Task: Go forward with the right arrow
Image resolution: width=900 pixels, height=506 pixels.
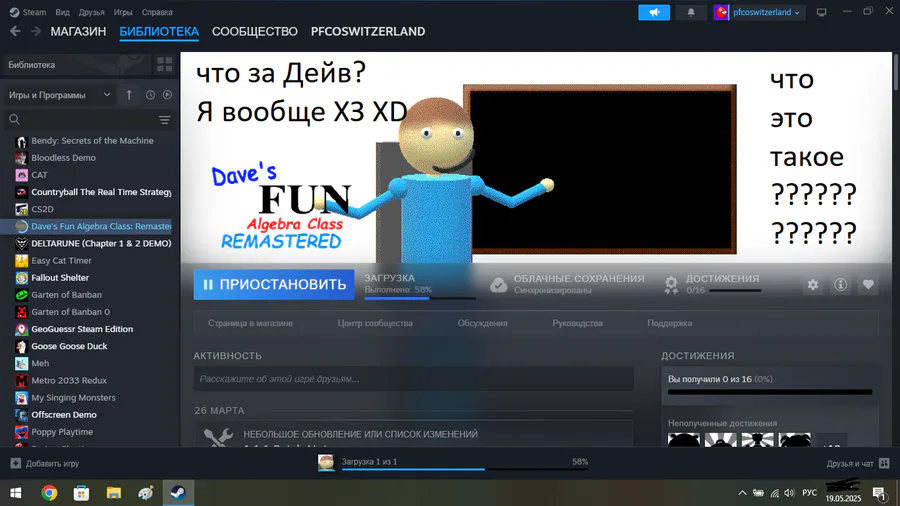Action: [x=36, y=32]
